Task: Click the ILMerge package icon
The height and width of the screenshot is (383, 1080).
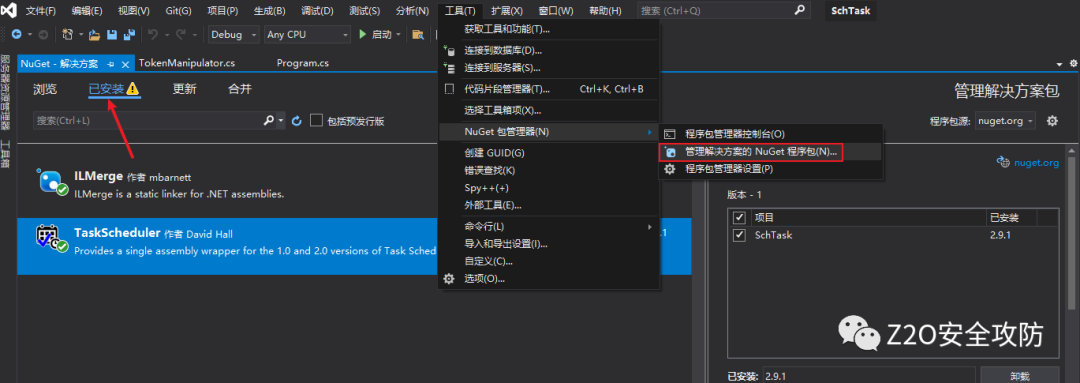Action: (52, 183)
